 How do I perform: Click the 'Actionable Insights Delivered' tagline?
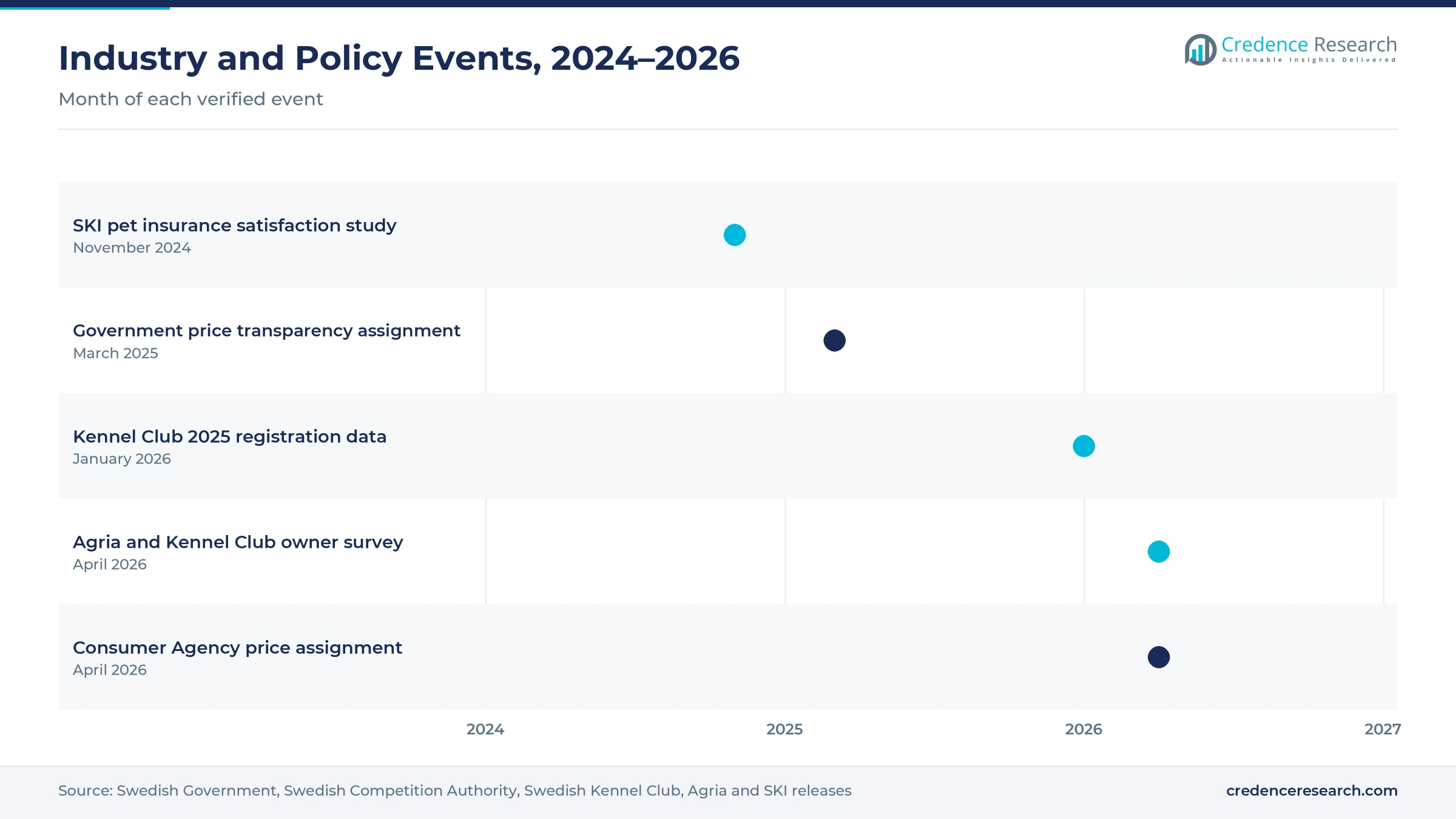point(1309,60)
